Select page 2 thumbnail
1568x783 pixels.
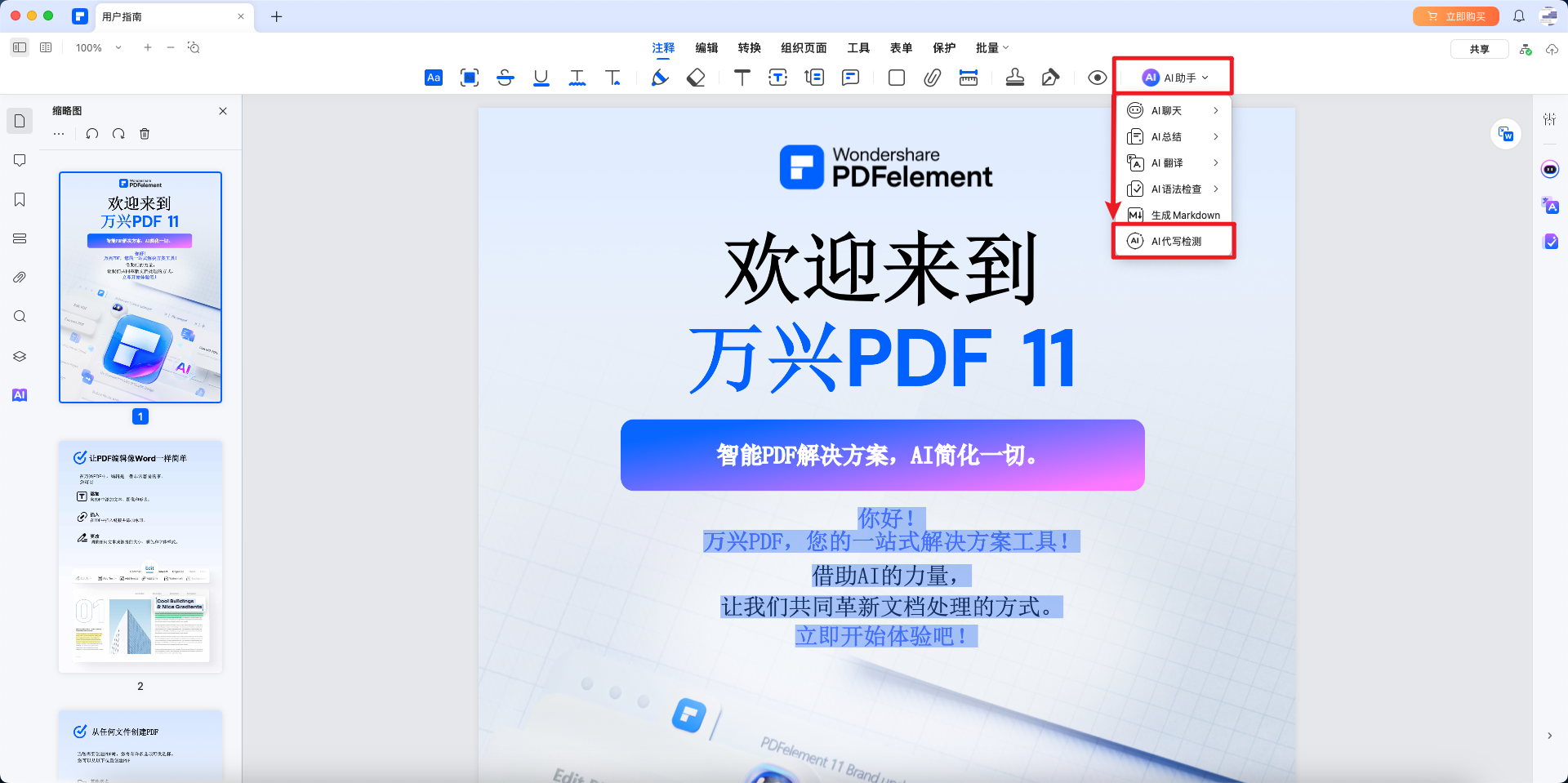click(140, 556)
